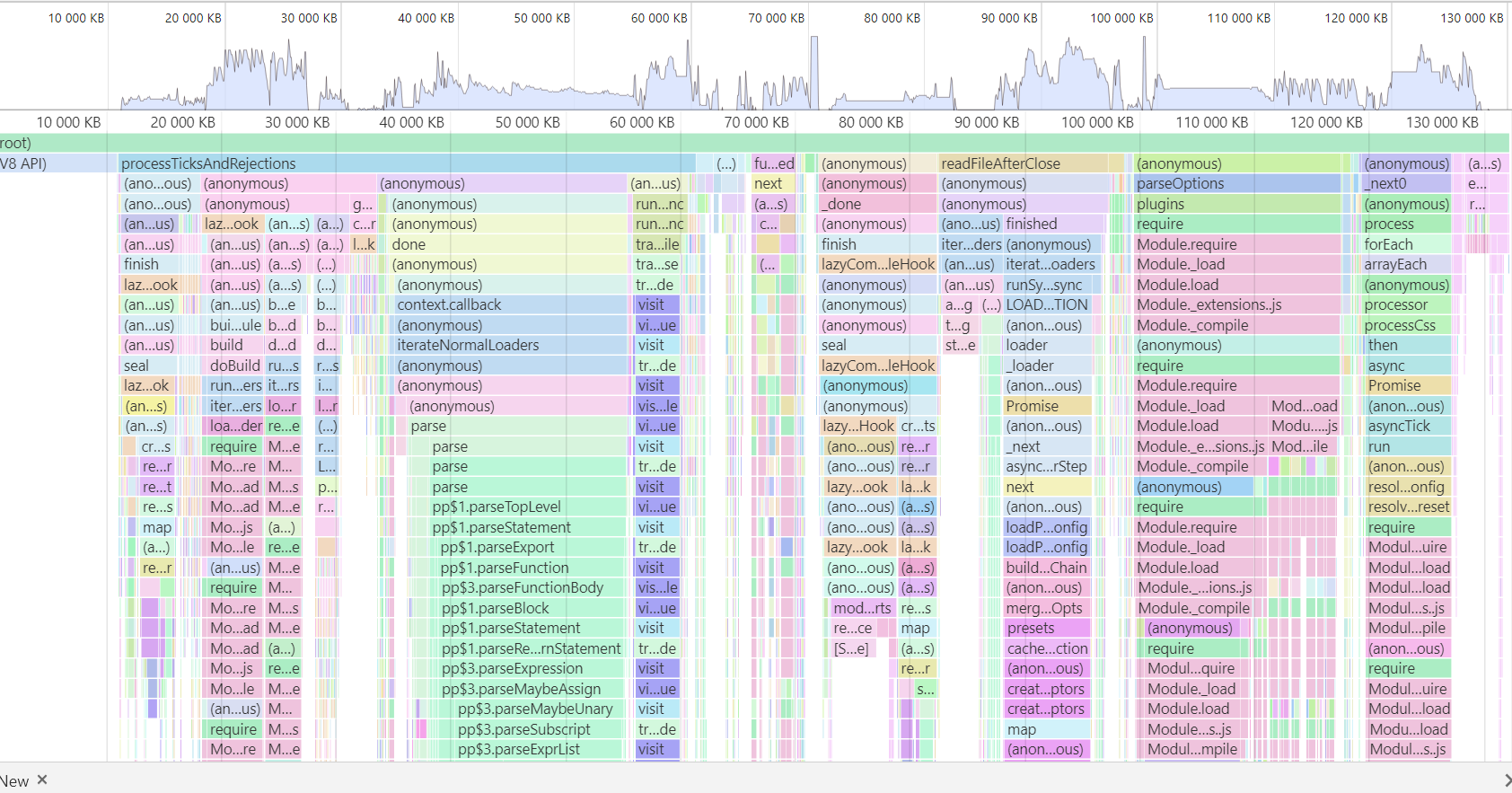This screenshot has height=793, width=1512.
Task: Select the pp$1.parseExport frame
Action: [x=531, y=547]
